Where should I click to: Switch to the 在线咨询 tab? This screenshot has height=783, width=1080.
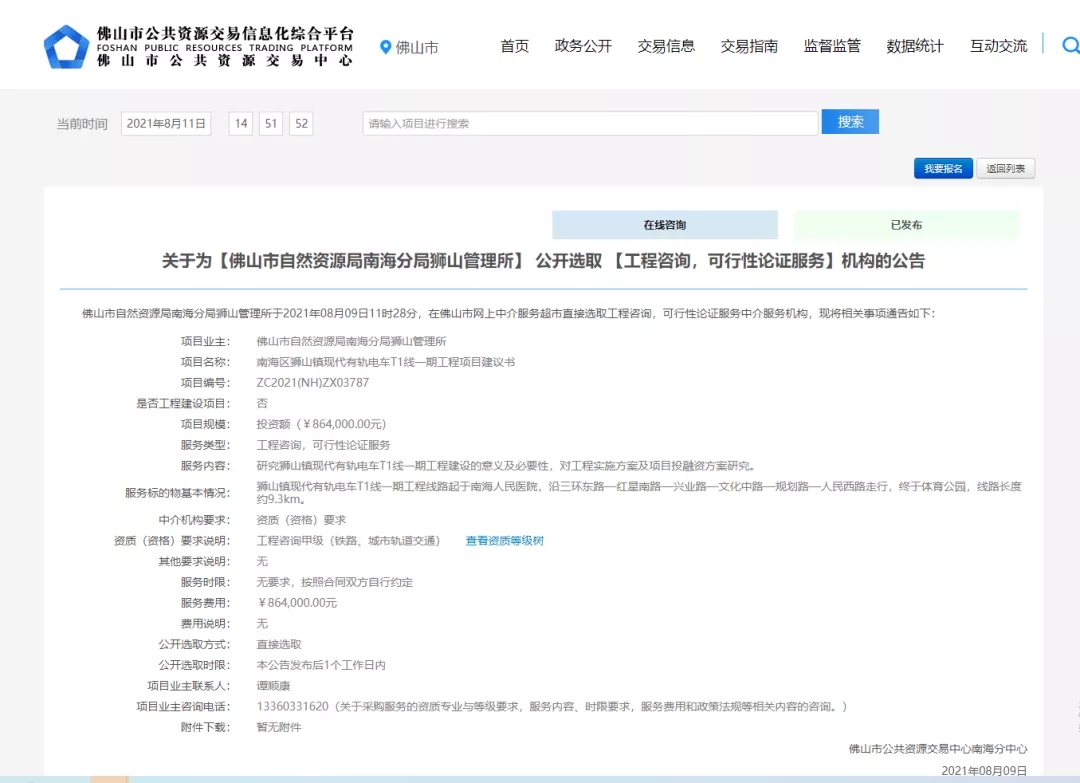tap(664, 225)
